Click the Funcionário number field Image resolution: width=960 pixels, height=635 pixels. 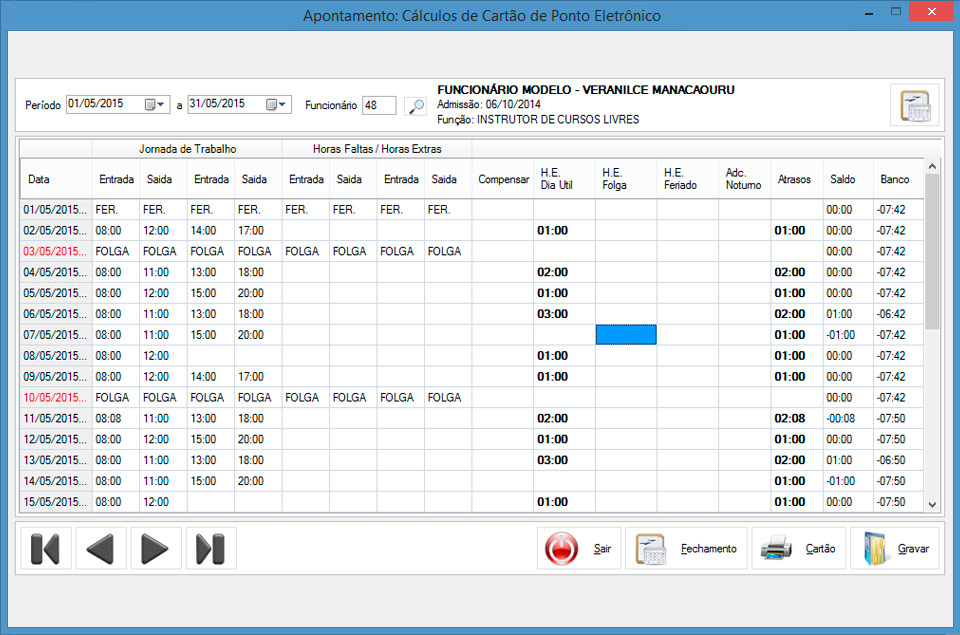[379, 105]
